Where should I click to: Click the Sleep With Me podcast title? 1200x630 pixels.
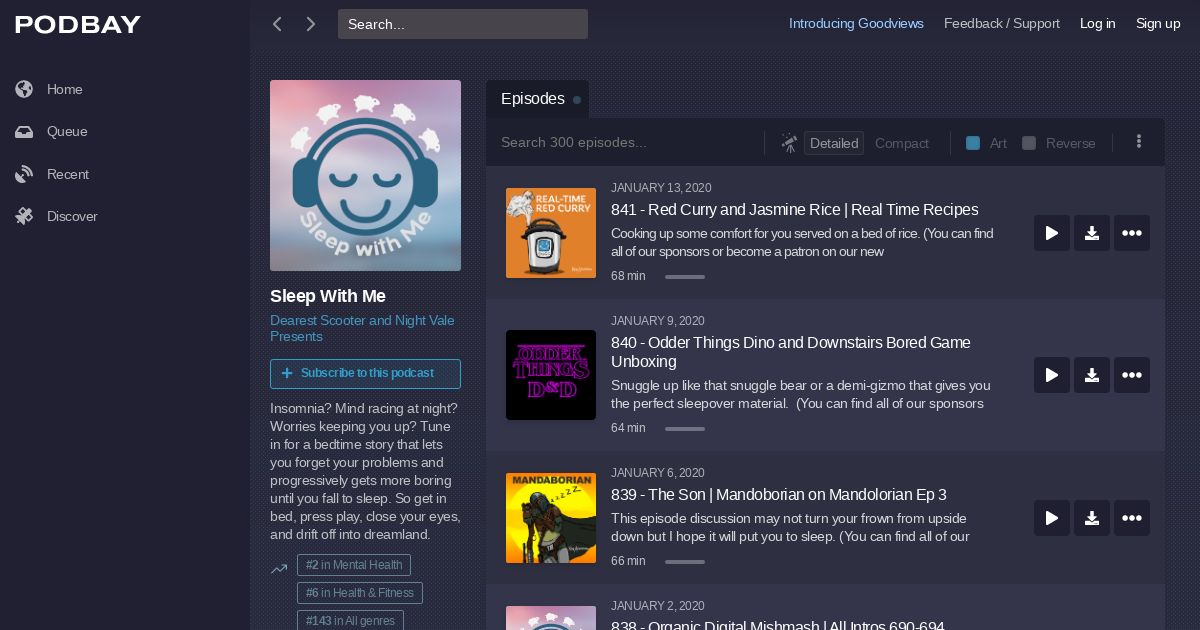[328, 297]
